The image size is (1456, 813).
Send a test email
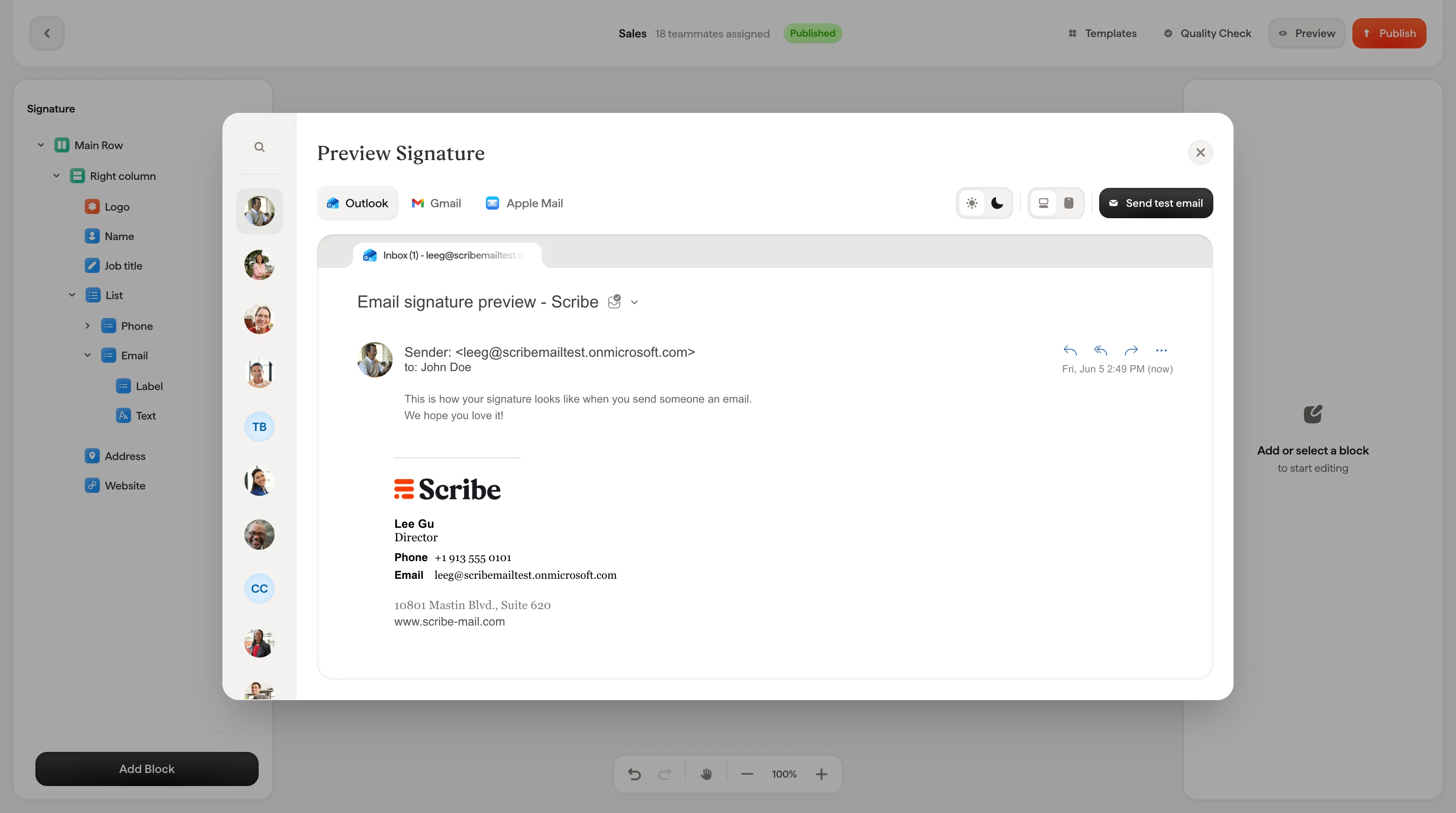(1156, 203)
